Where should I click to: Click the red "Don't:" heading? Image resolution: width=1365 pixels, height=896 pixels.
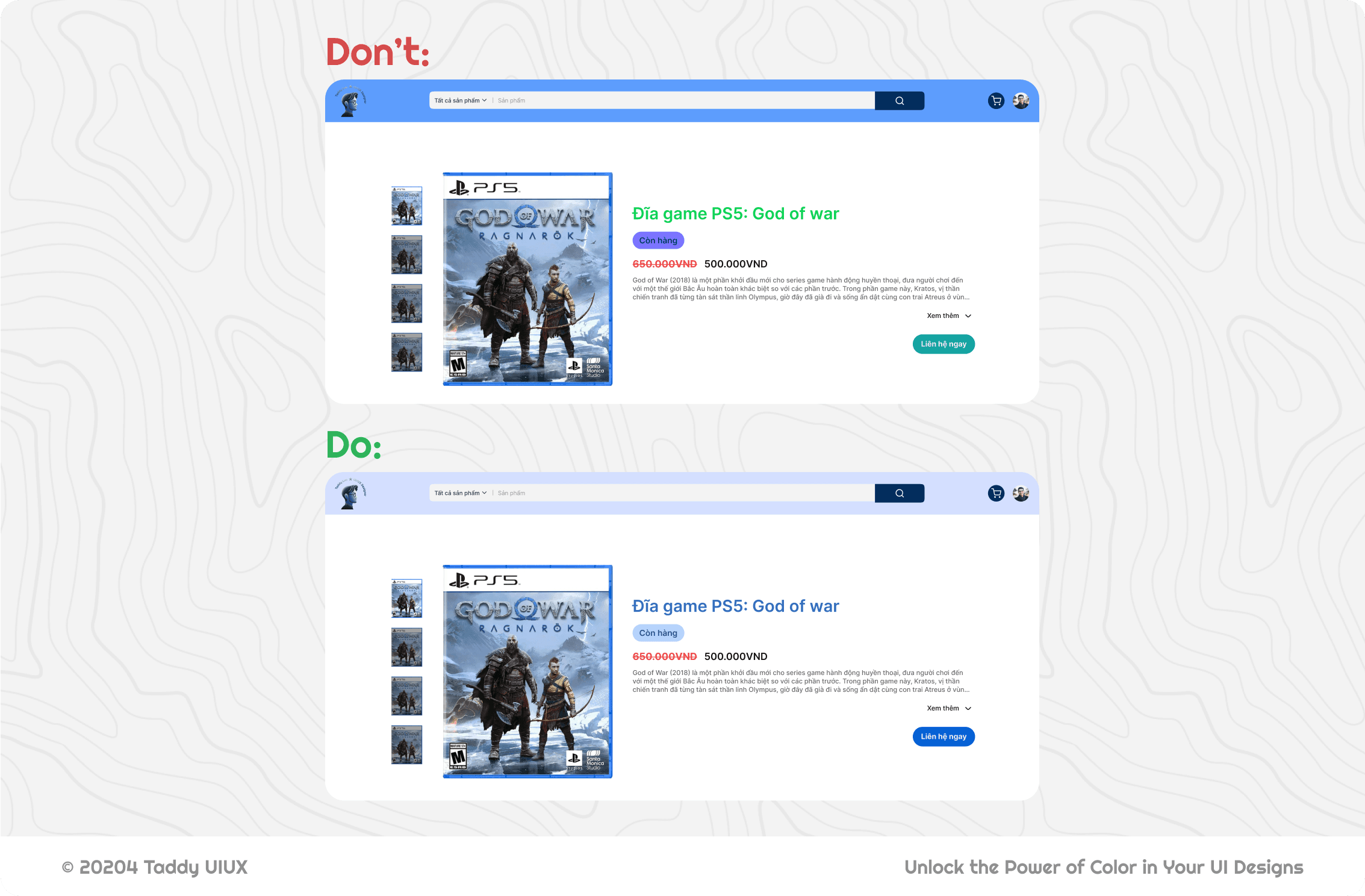click(378, 52)
